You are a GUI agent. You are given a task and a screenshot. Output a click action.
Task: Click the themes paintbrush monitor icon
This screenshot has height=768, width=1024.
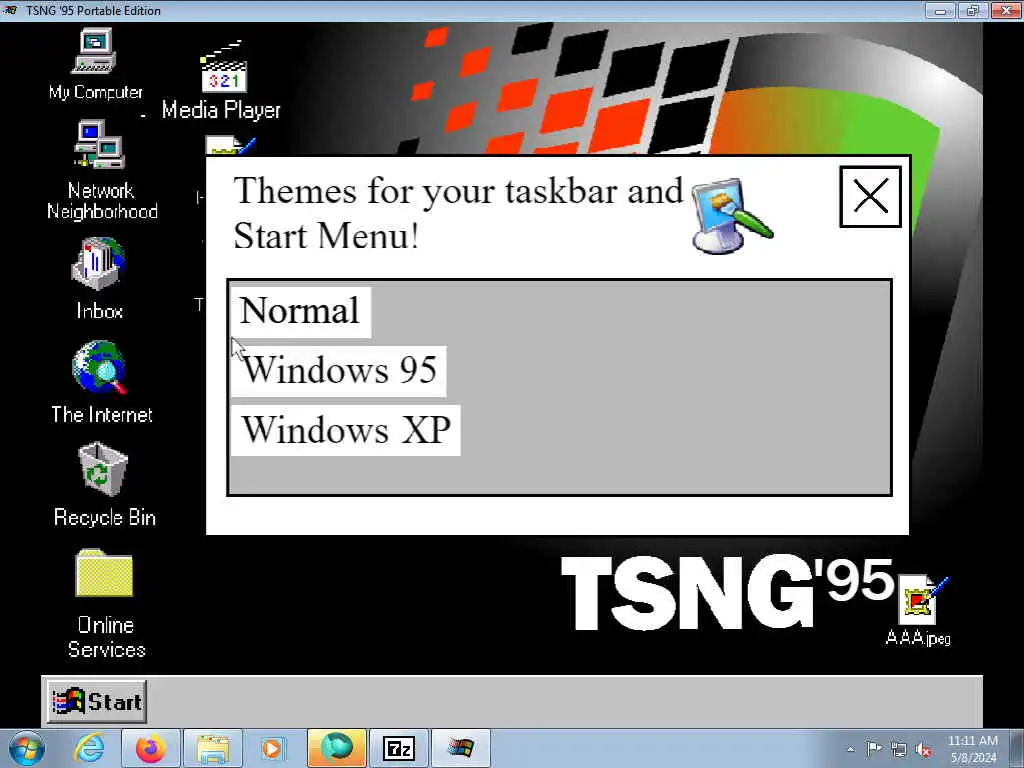[x=731, y=216]
